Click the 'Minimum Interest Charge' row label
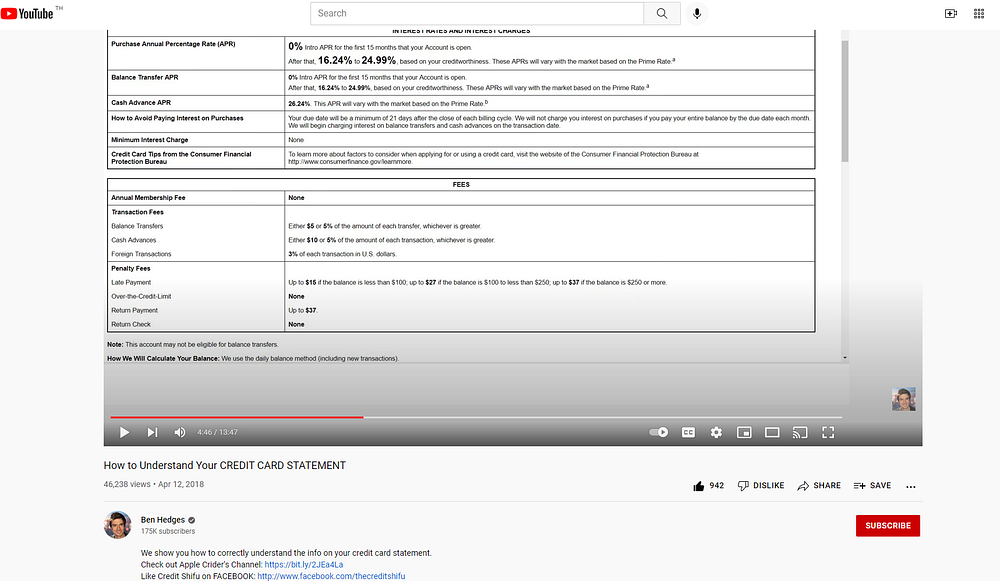 click(149, 140)
